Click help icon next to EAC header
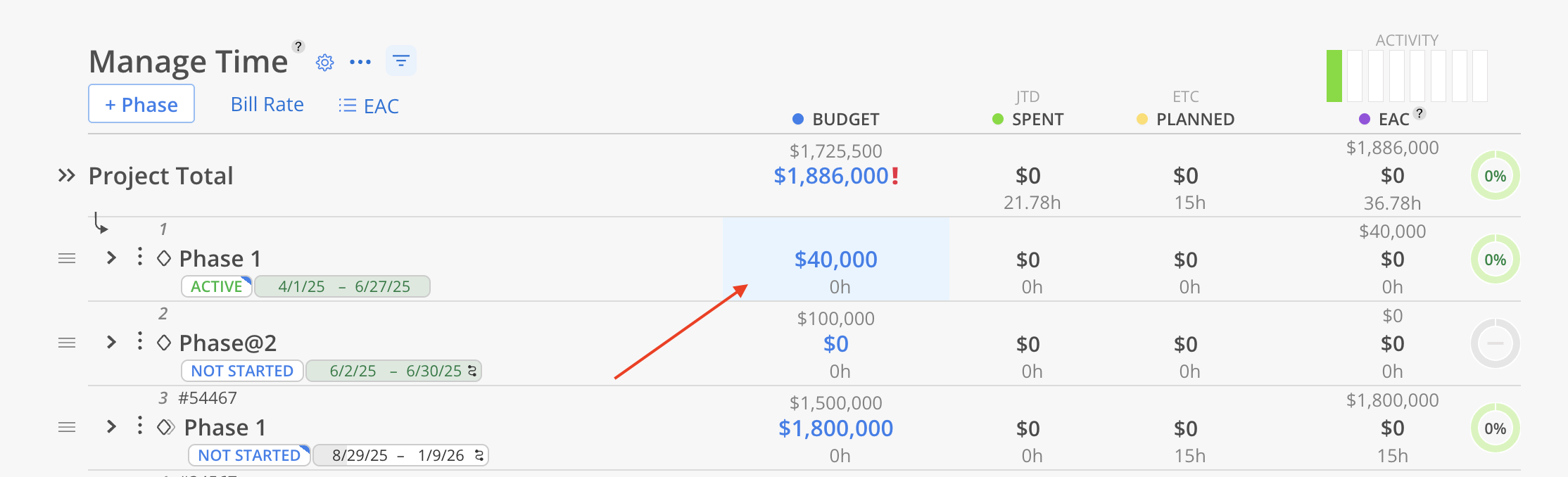 tap(1420, 113)
